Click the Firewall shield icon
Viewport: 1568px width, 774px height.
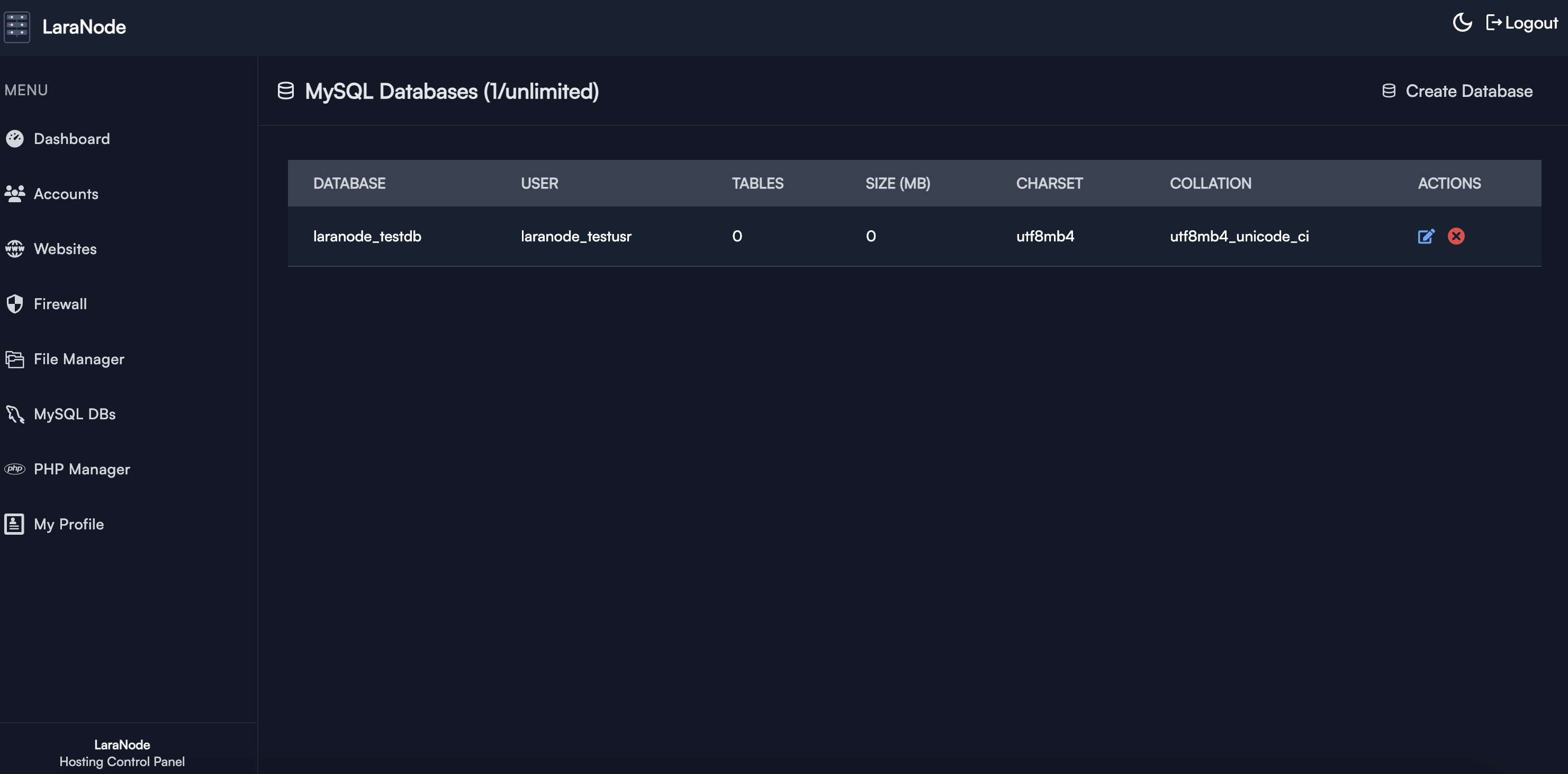click(15, 304)
